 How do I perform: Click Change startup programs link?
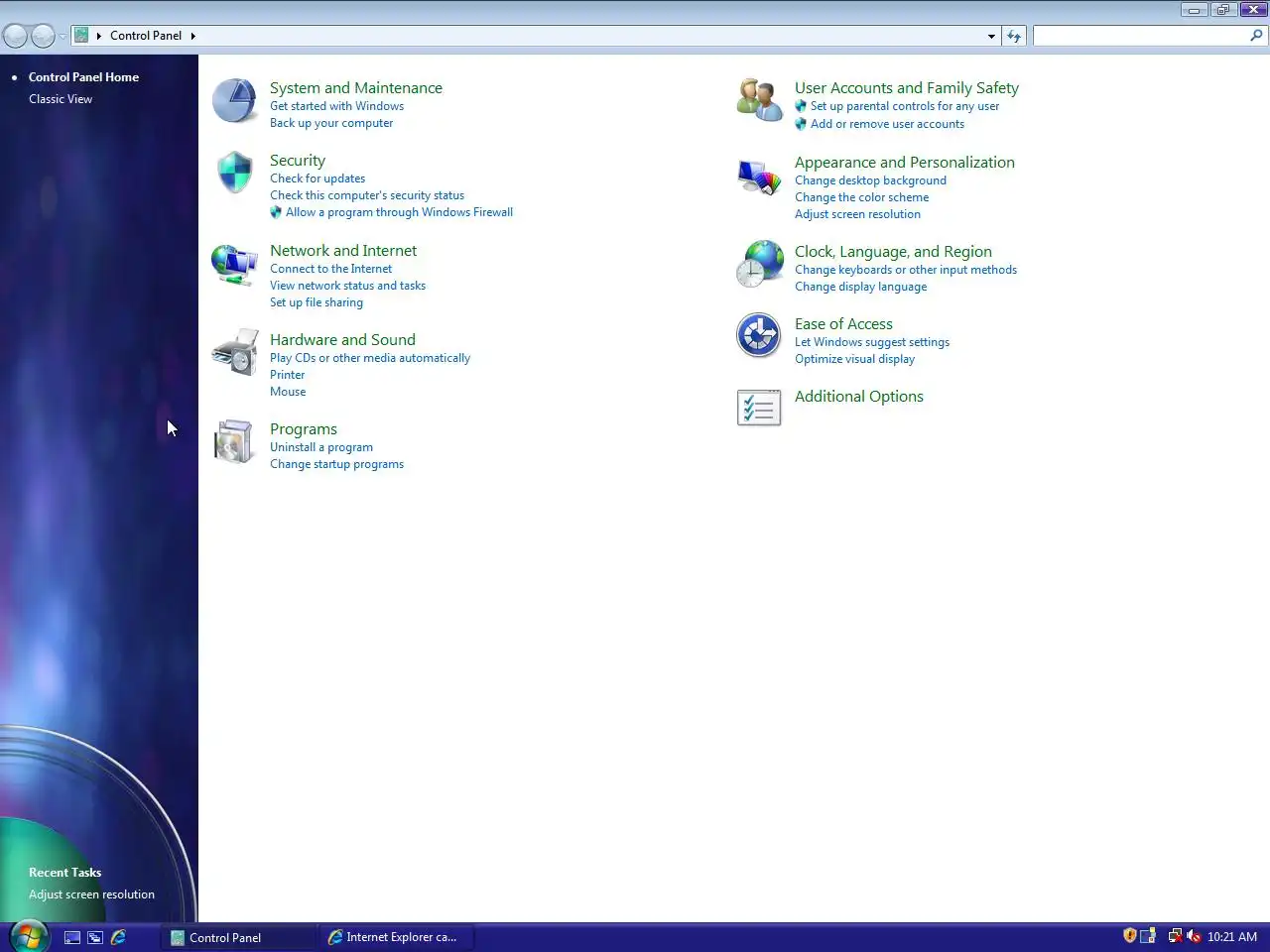[x=336, y=464]
